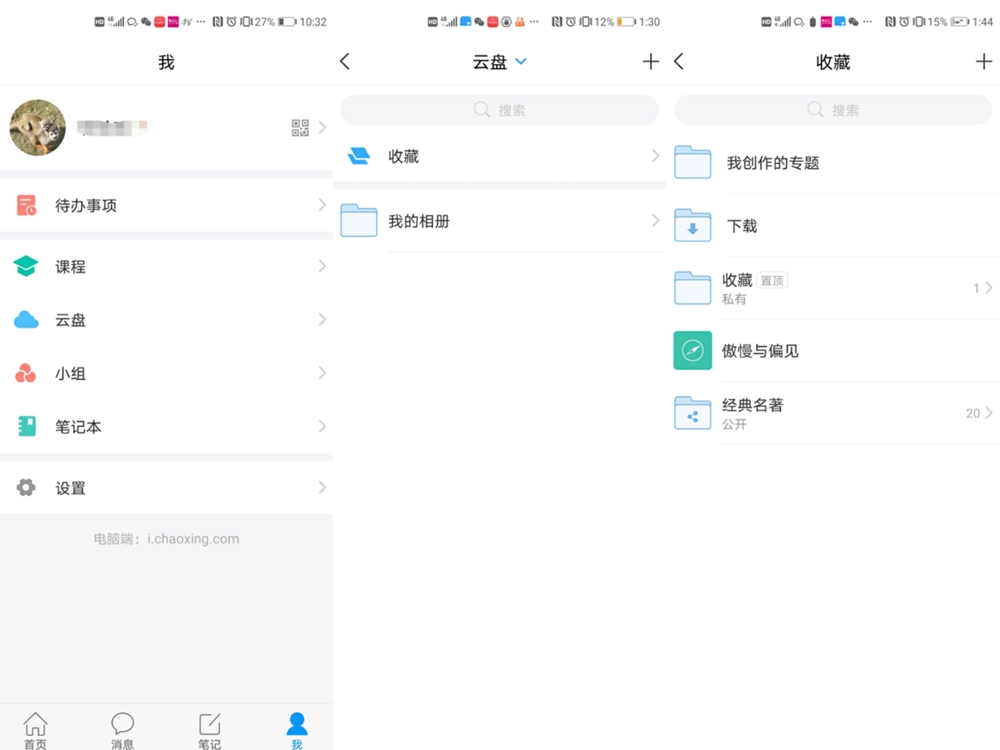Open chevron next to 我的相册
Screen dimensions: 1000x750
point(655,221)
